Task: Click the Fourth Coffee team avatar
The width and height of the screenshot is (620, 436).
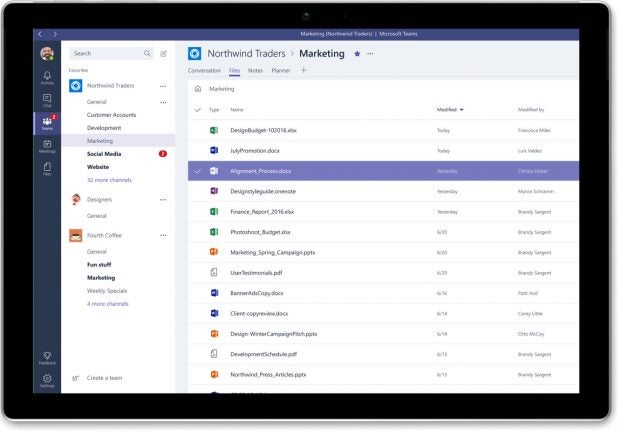Action: click(76, 235)
